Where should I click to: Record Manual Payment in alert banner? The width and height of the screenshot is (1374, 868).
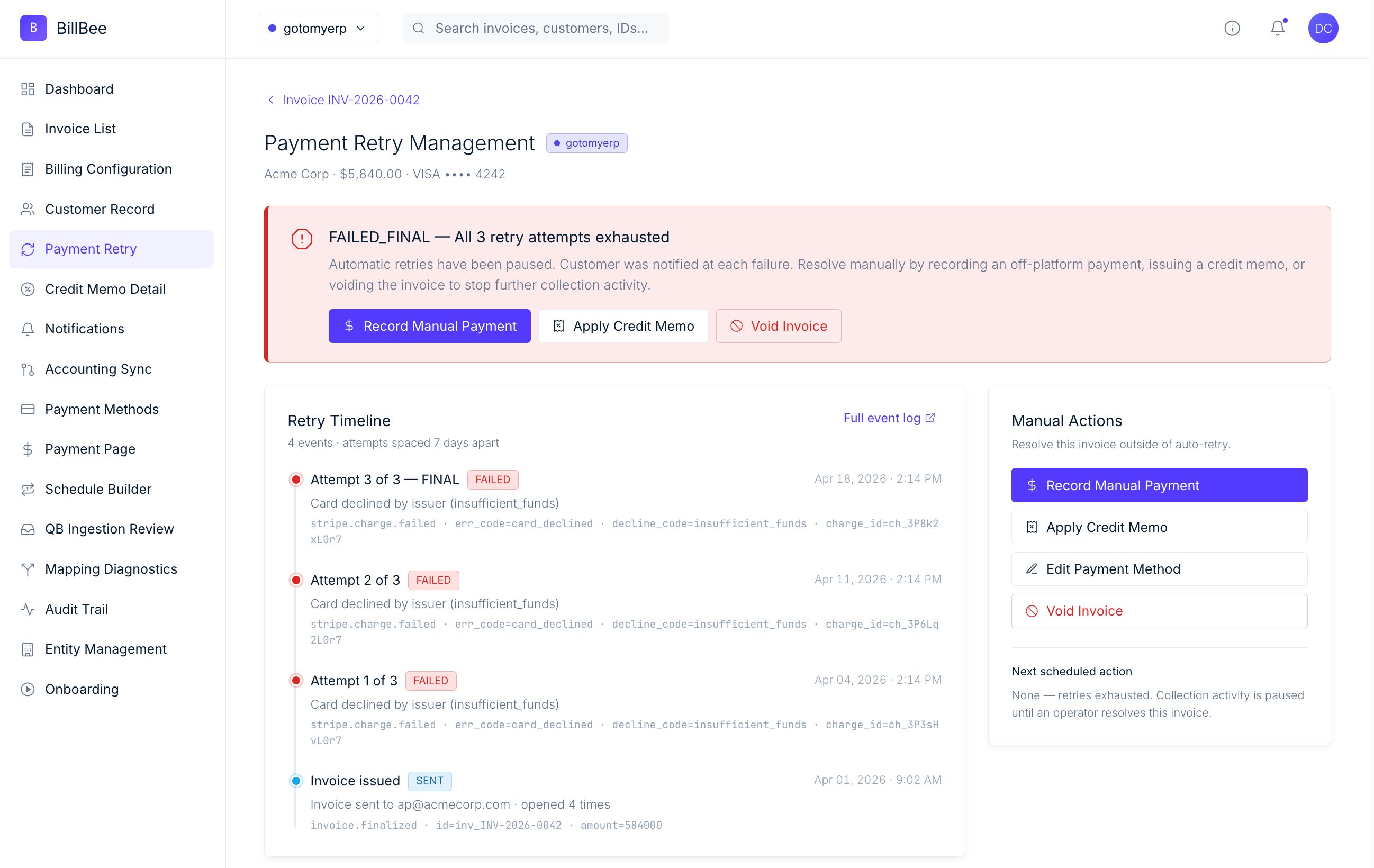(430, 326)
